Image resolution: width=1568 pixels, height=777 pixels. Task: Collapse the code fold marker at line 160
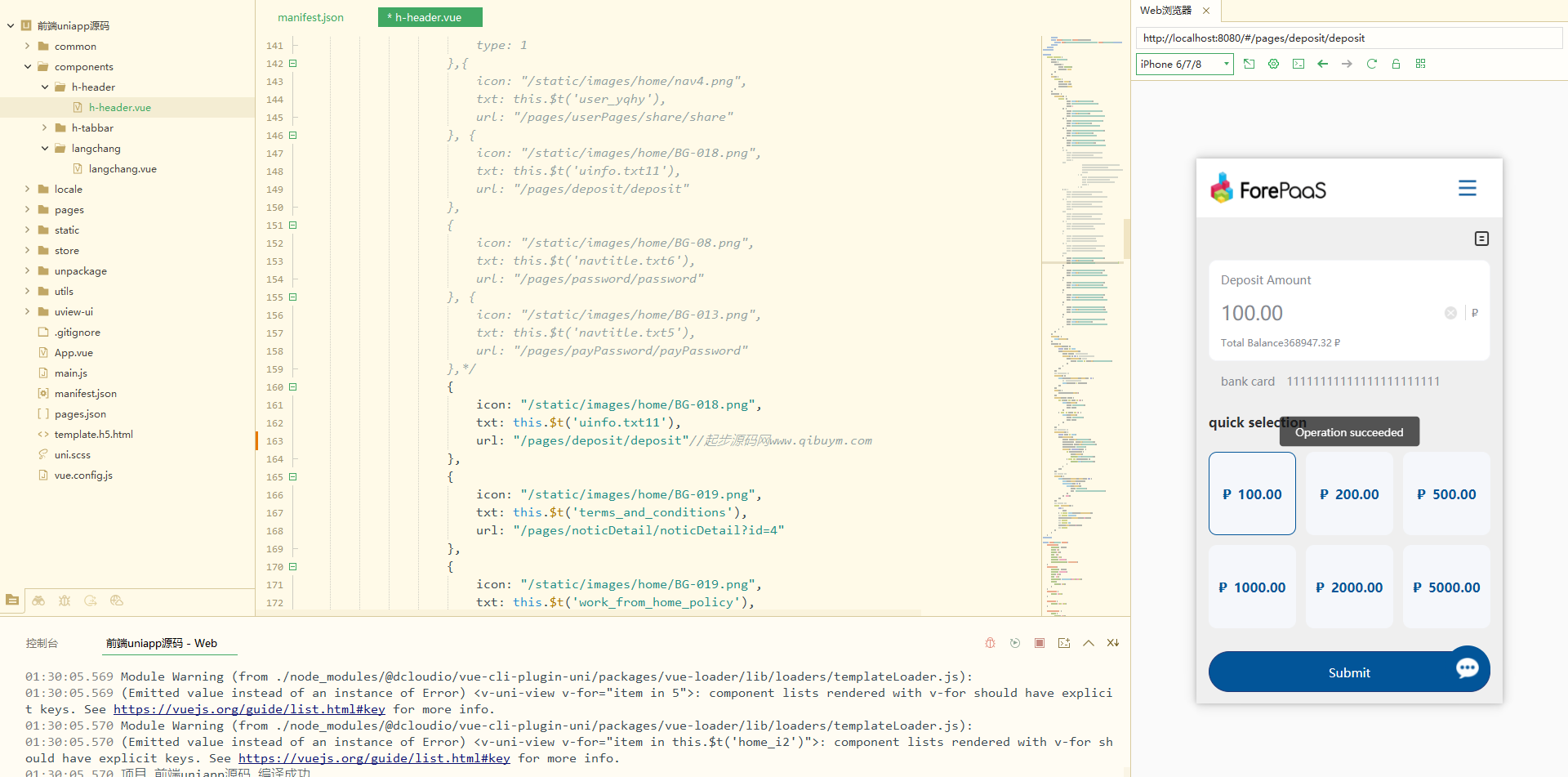[x=292, y=387]
